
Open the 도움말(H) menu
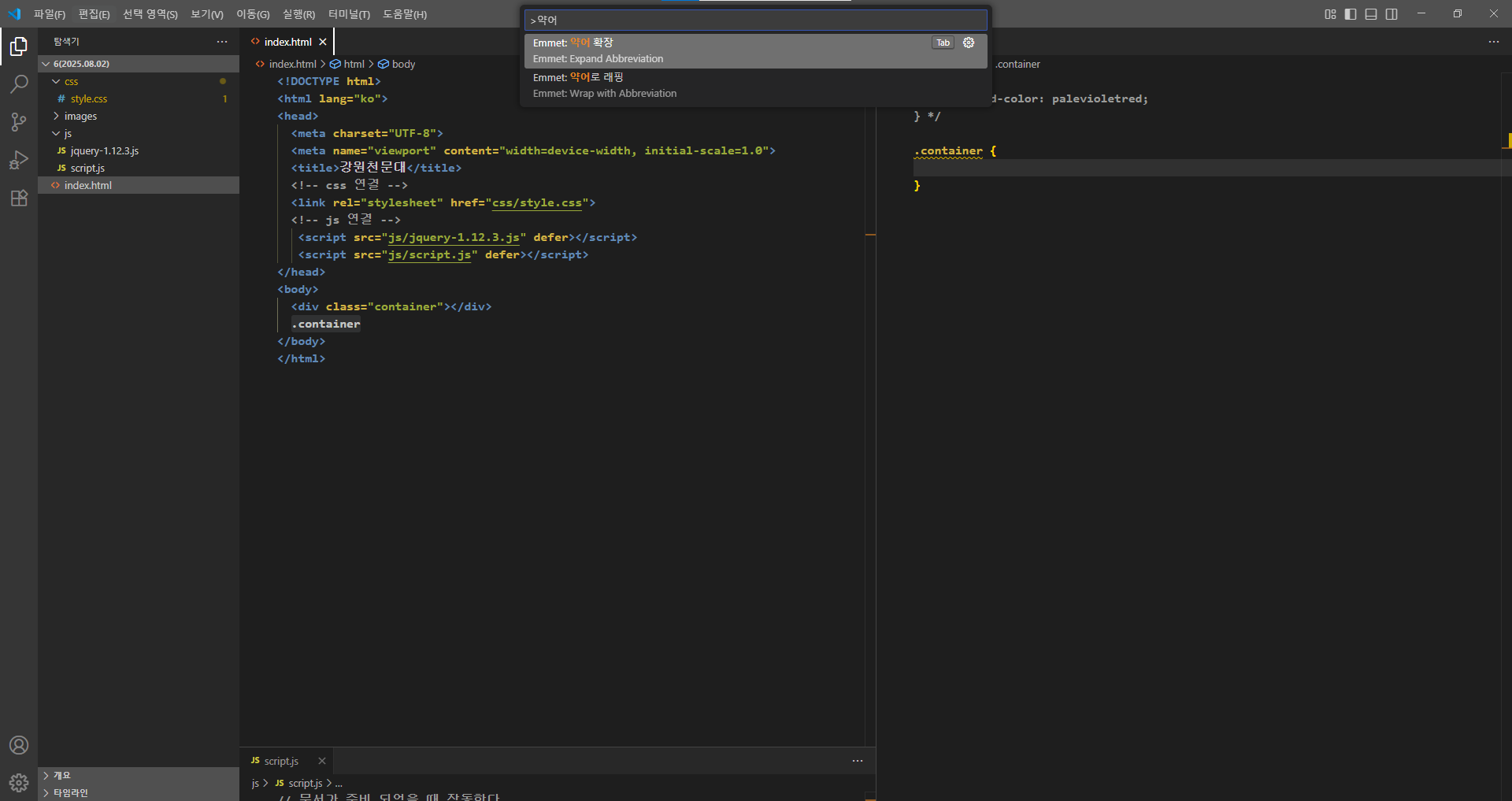(x=405, y=14)
